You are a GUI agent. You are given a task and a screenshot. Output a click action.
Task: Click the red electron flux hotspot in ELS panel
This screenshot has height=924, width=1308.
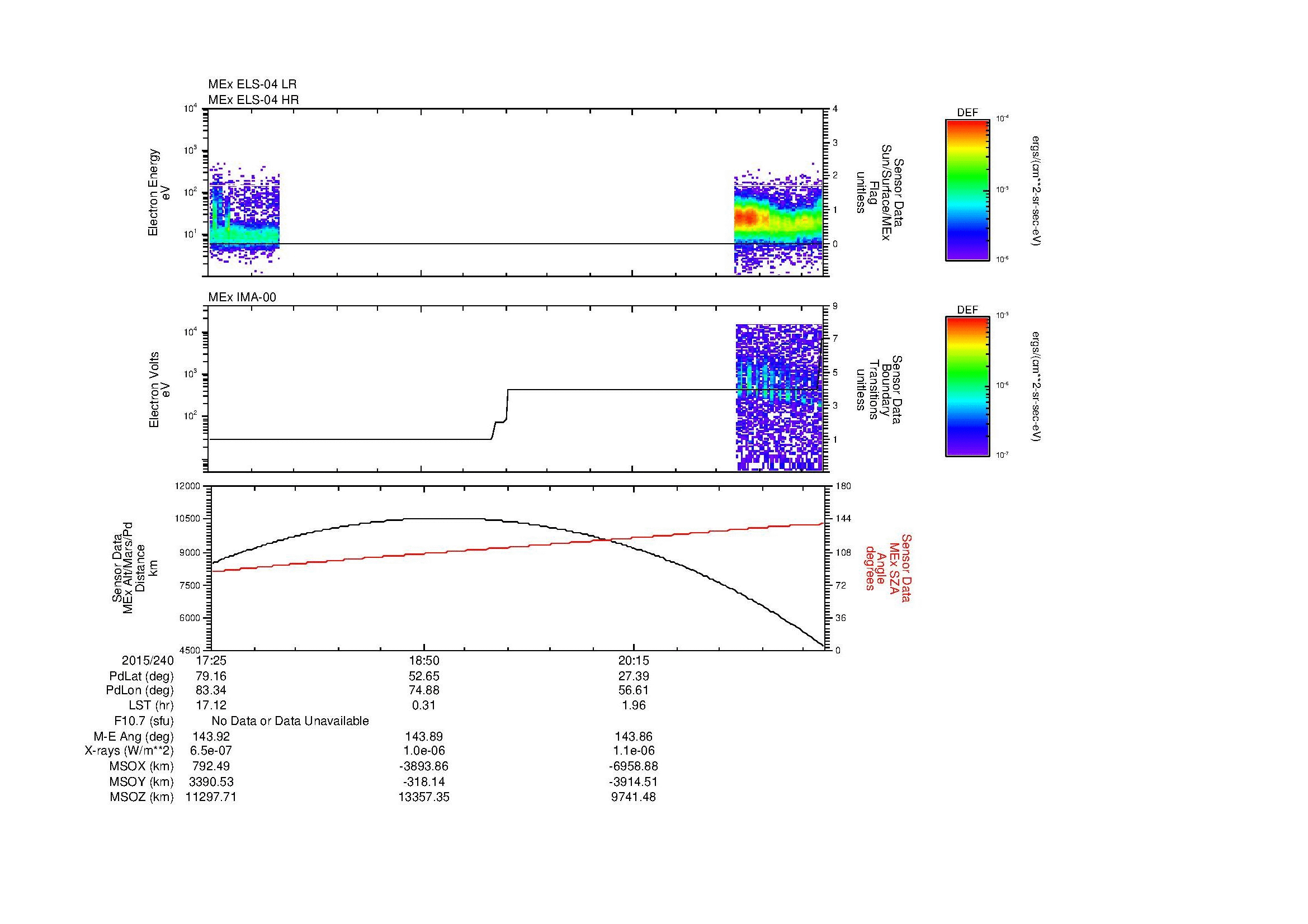click(x=748, y=217)
